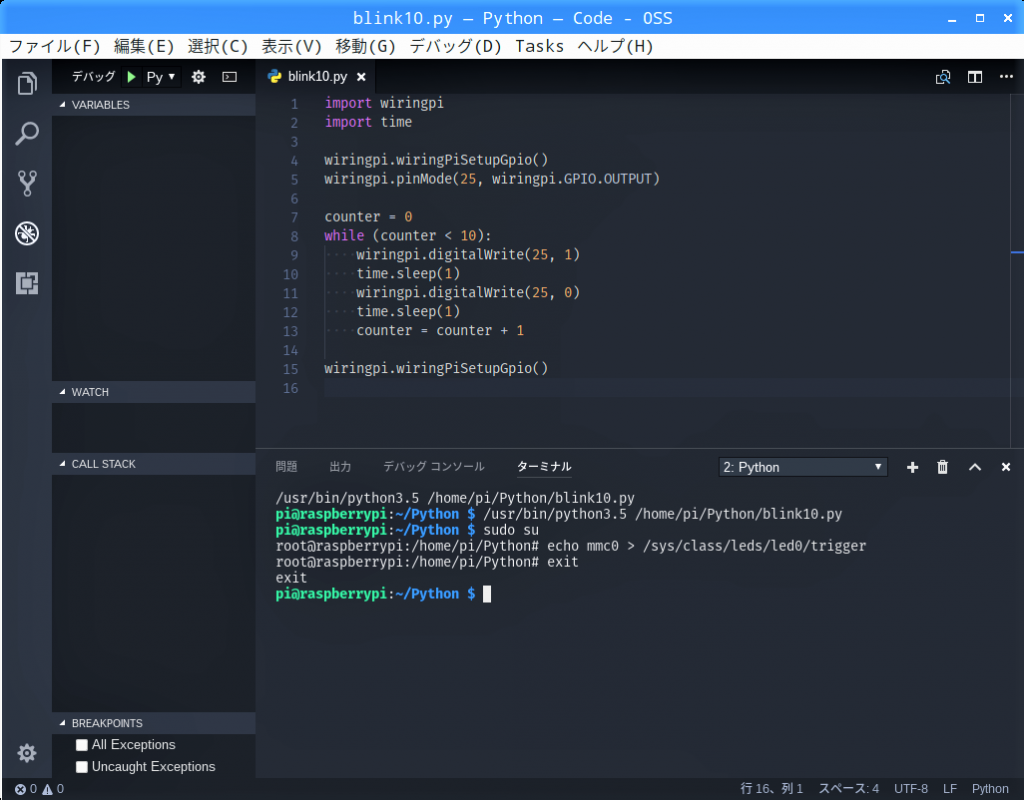The height and width of the screenshot is (800, 1024).
Task: Open the ファイル(F) menu
Action: [x=54, y=46]
